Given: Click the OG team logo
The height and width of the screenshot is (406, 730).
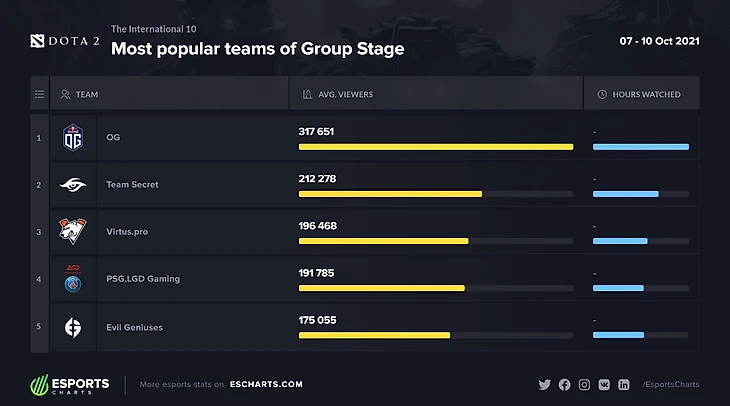Looking at the screenshot, I should point(73,137).
